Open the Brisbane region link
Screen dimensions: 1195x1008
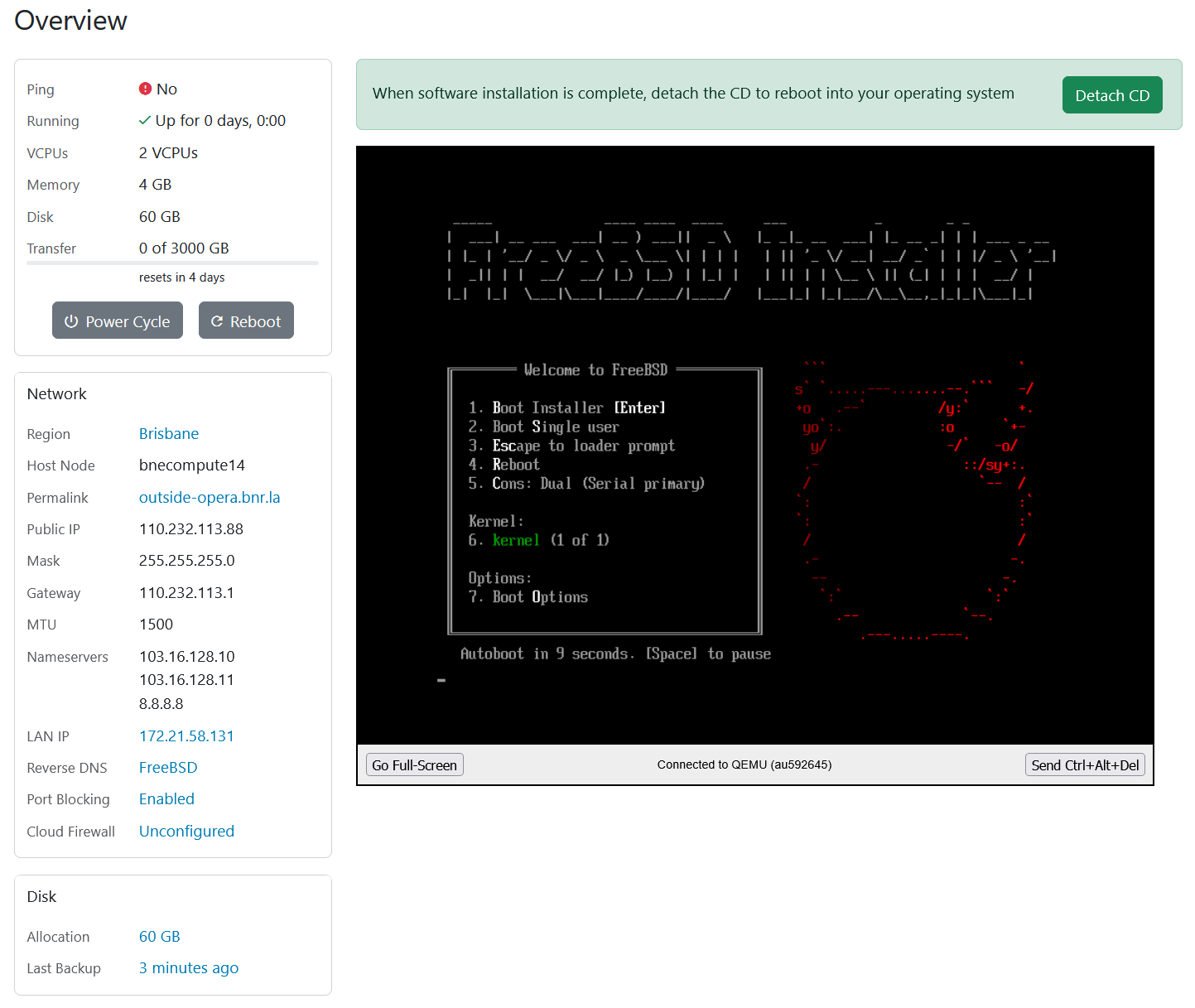pos(169,433)
